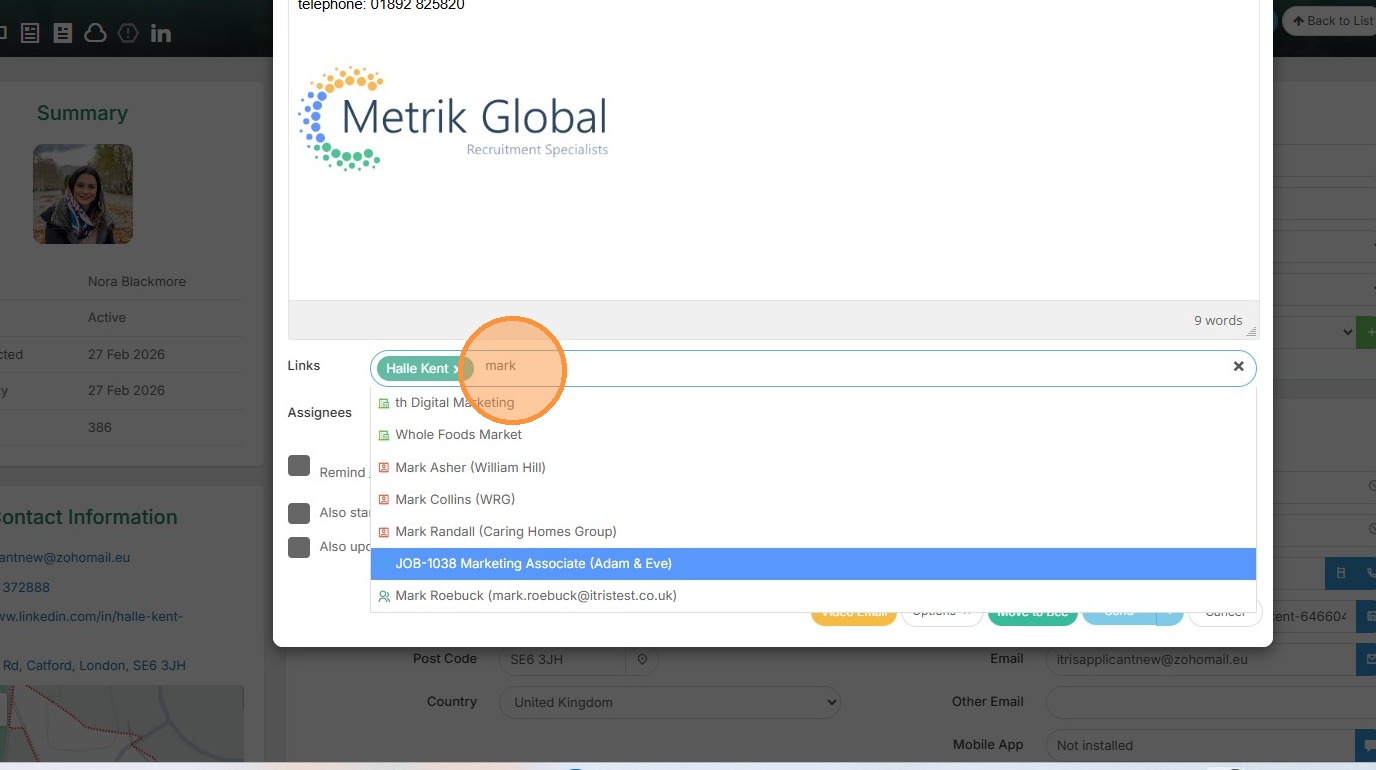1376x770 pixels.
Task: Click the chat icon beside Mobile App field
Action: click(x=1366, y=745)
